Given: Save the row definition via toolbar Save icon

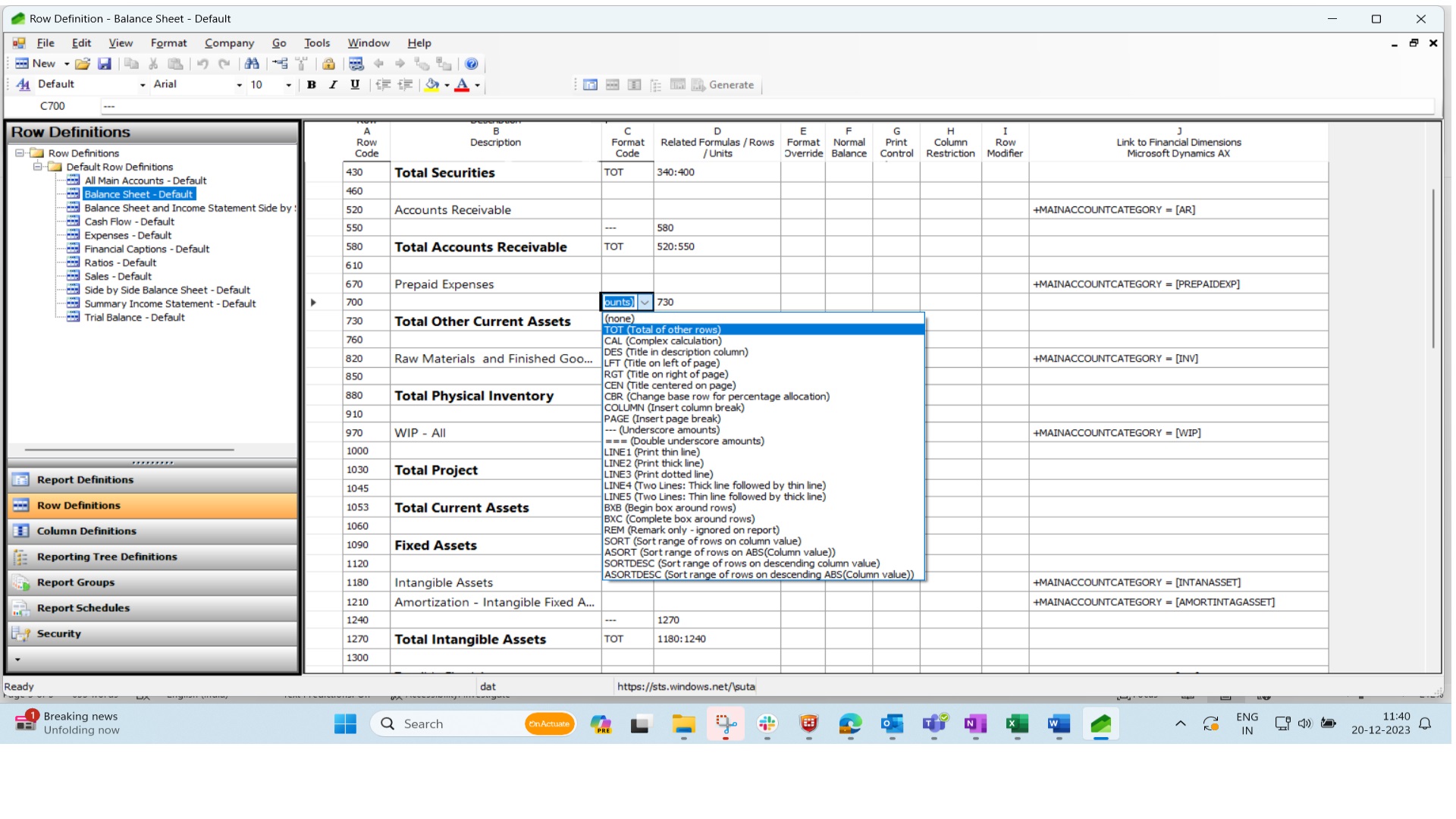Looking at the screenshot, I should (x=105, y=64).
